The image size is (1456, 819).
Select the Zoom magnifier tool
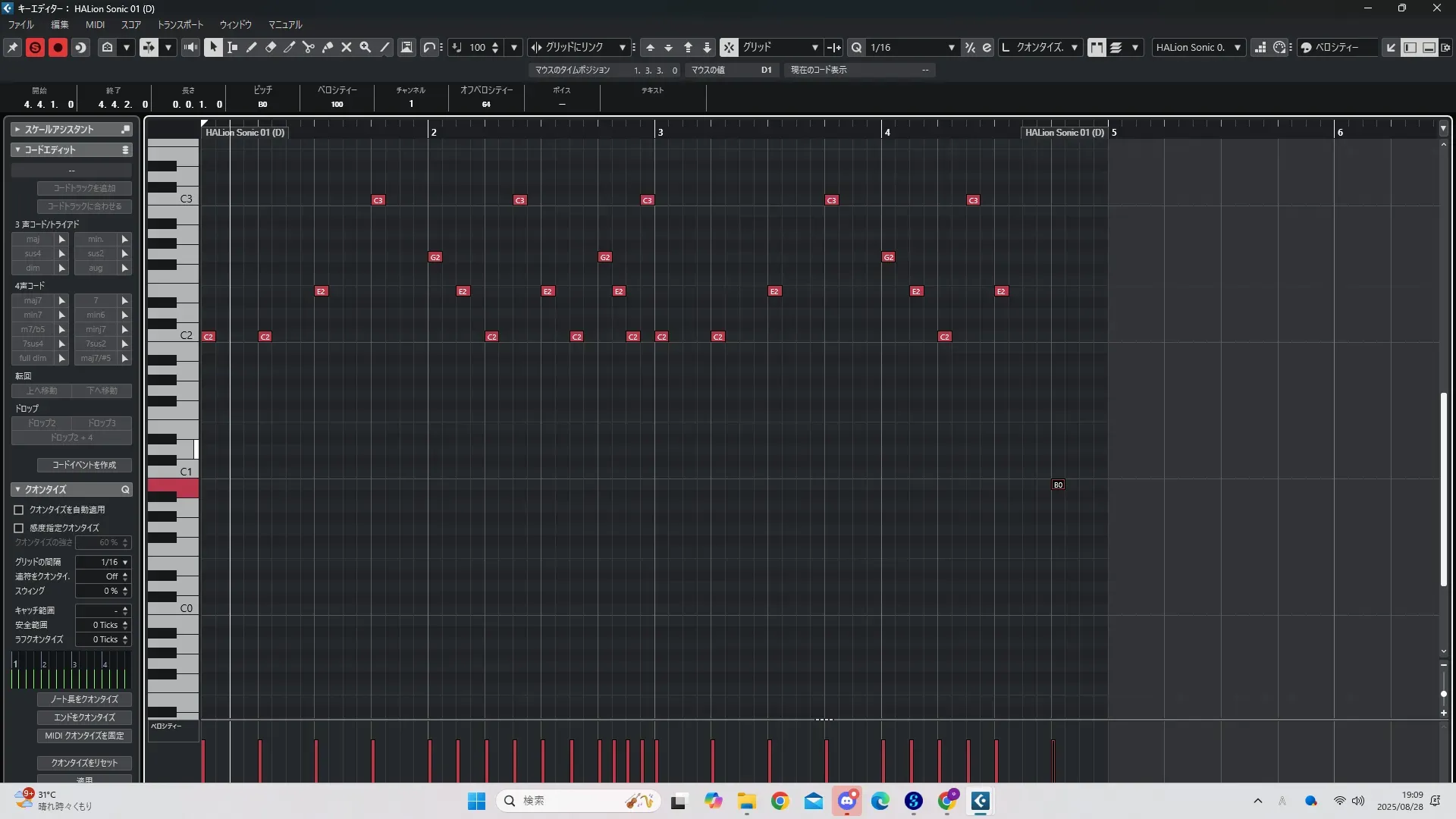(366, 47)
